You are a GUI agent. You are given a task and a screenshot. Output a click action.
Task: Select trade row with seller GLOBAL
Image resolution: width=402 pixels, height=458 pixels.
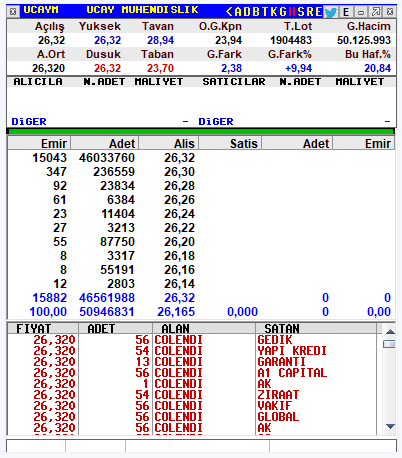pyautogui.click(x=192, y=417)
